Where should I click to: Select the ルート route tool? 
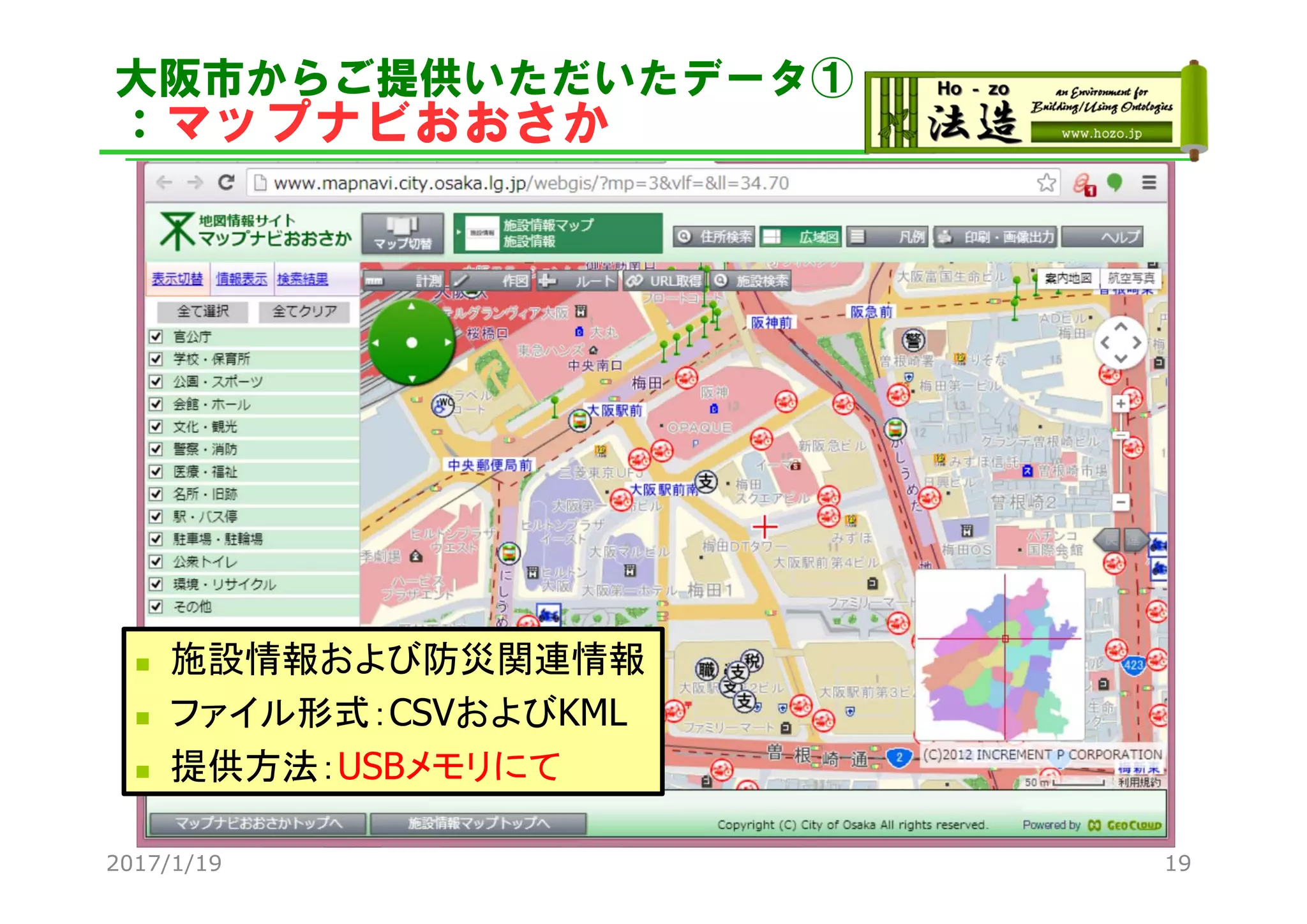(577, 281)
